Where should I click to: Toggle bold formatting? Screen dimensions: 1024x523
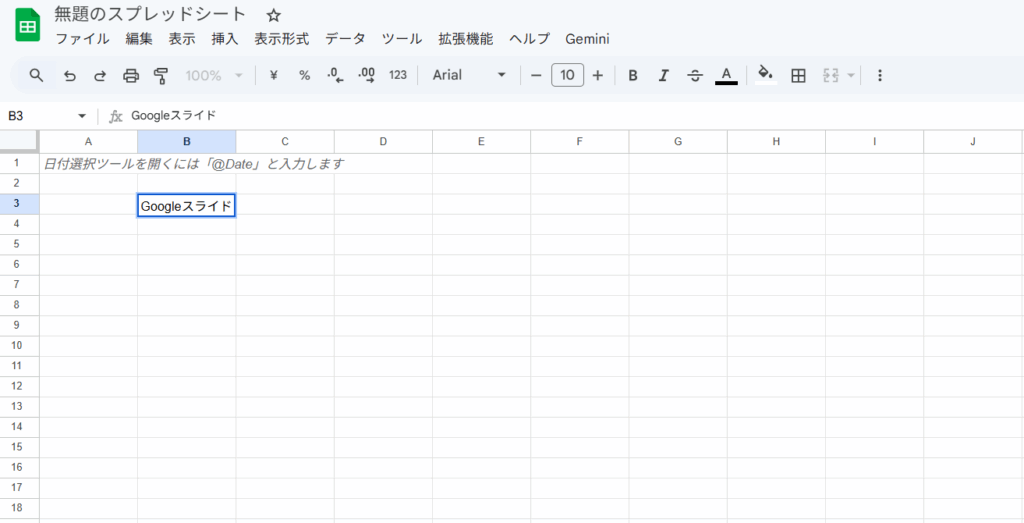(632, 75)
